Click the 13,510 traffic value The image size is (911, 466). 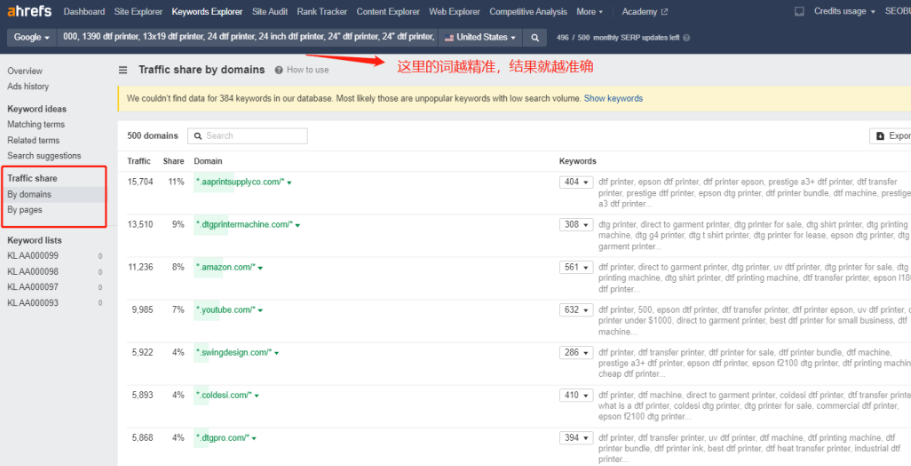point(140,224)
